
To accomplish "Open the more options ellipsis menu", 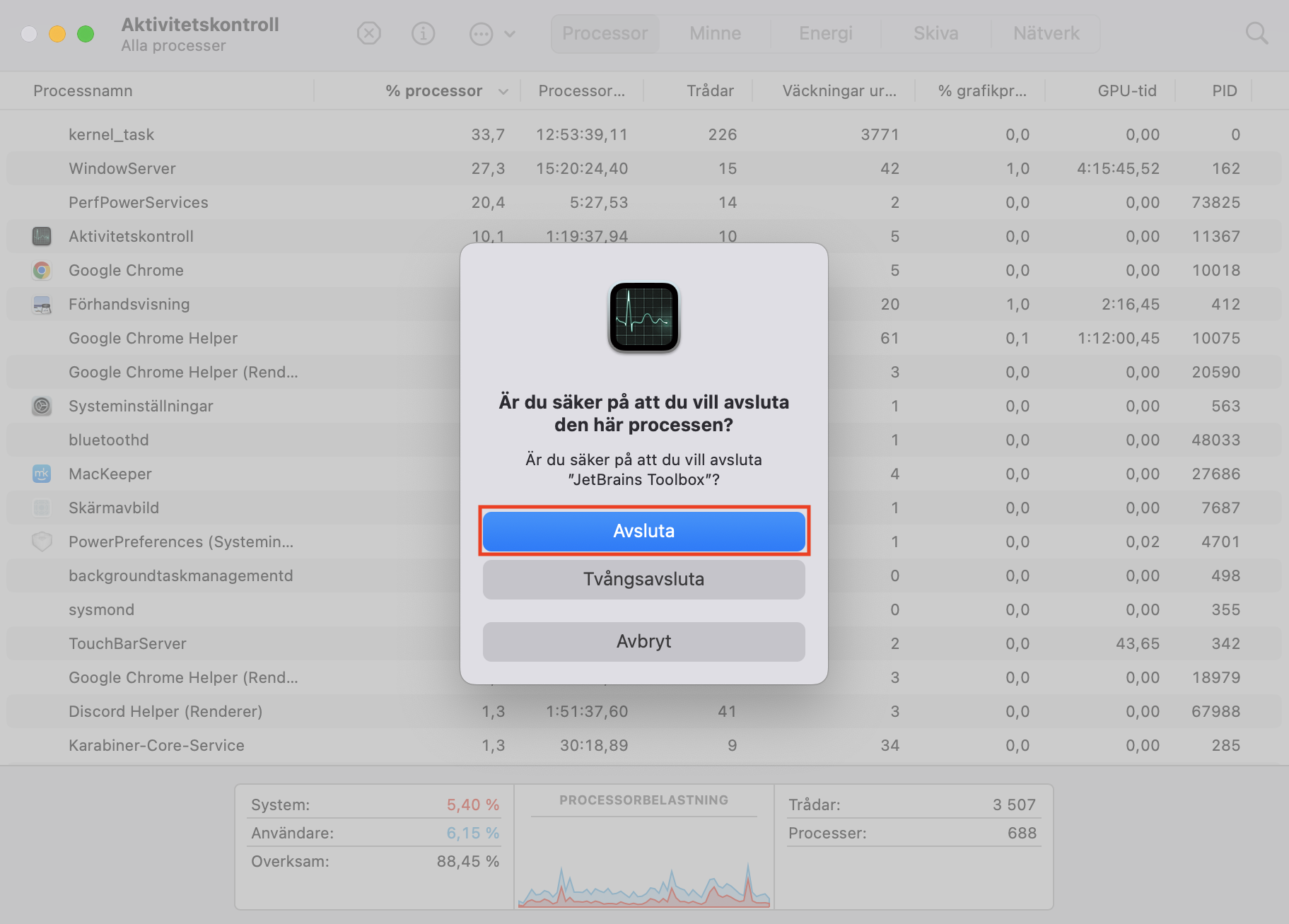I will [492, 33].
